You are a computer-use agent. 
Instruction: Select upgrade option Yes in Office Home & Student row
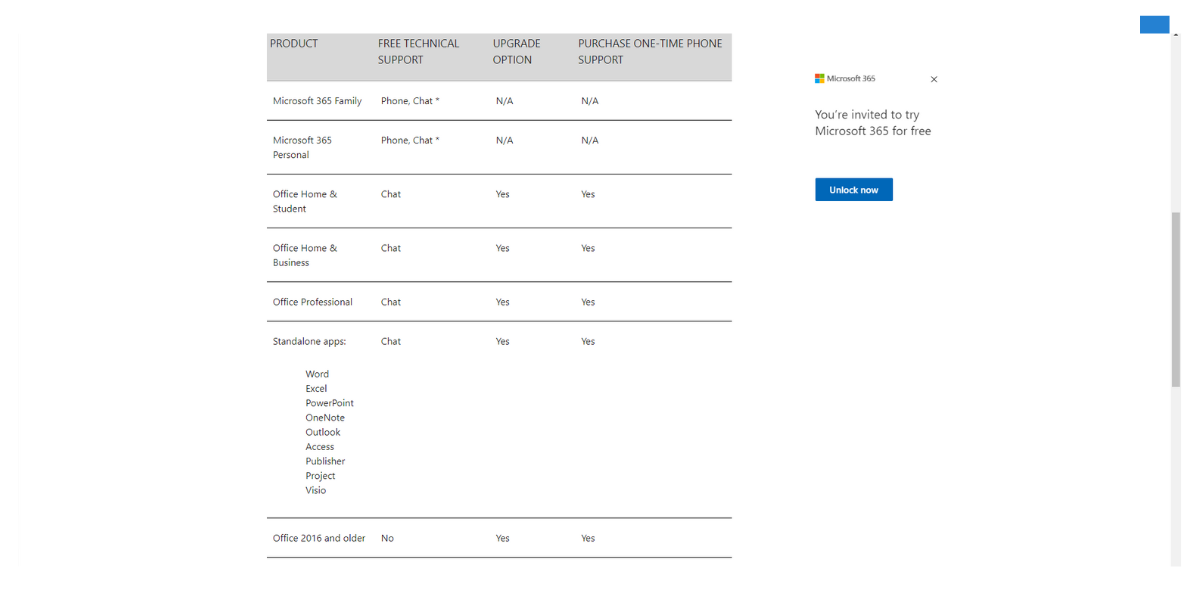(x=503, y=194)
